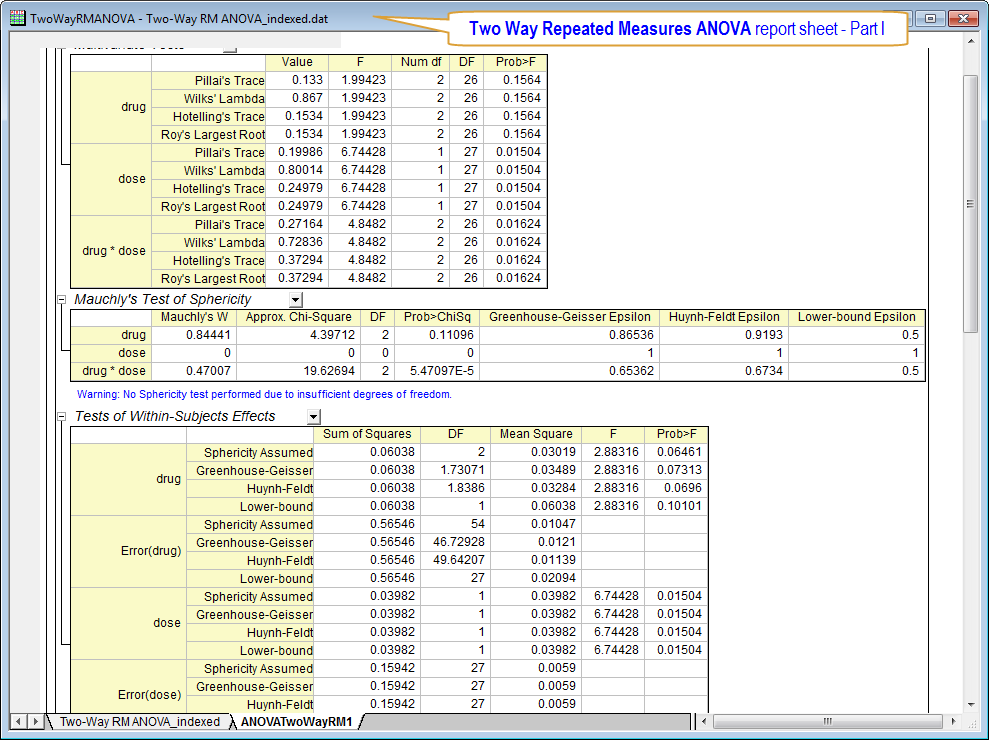Screen dimensions: 989x740
Task: Click the Error(dose) row label
Action: [x=149, y=695]
